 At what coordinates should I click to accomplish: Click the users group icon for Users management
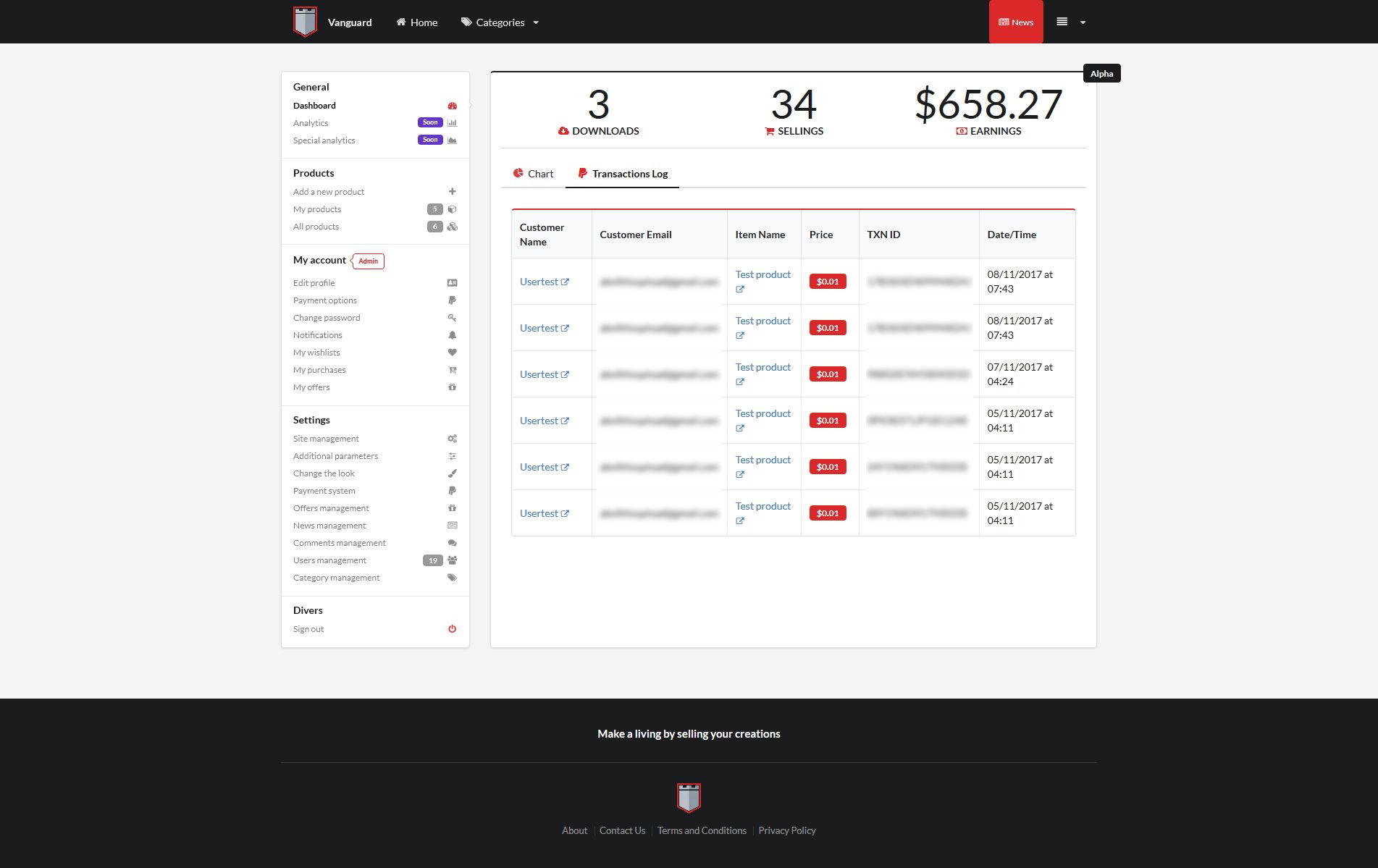(452, 560)
